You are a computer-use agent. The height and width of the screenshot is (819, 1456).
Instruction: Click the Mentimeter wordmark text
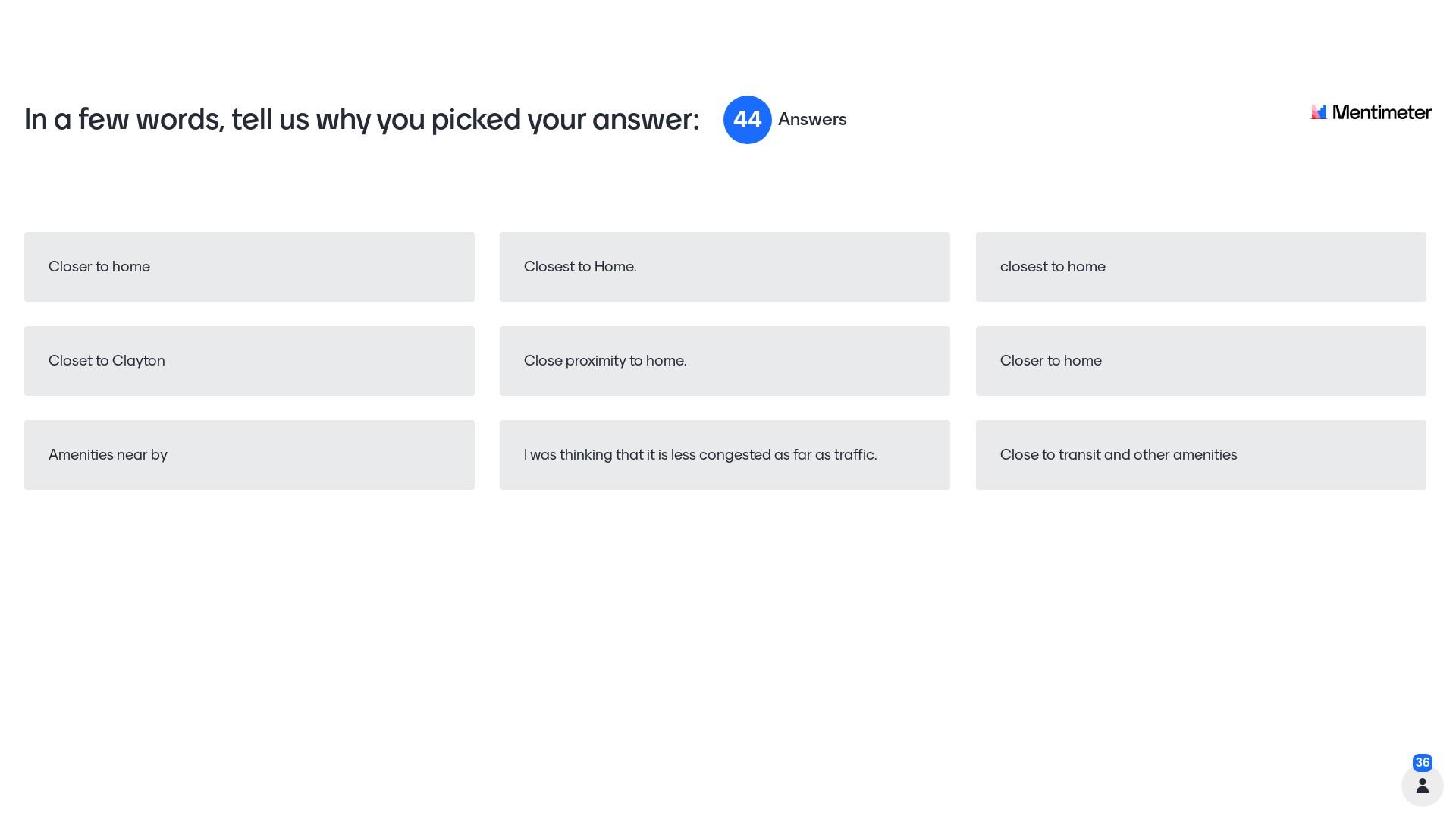pyautogui.click(x=1381, y=112)
